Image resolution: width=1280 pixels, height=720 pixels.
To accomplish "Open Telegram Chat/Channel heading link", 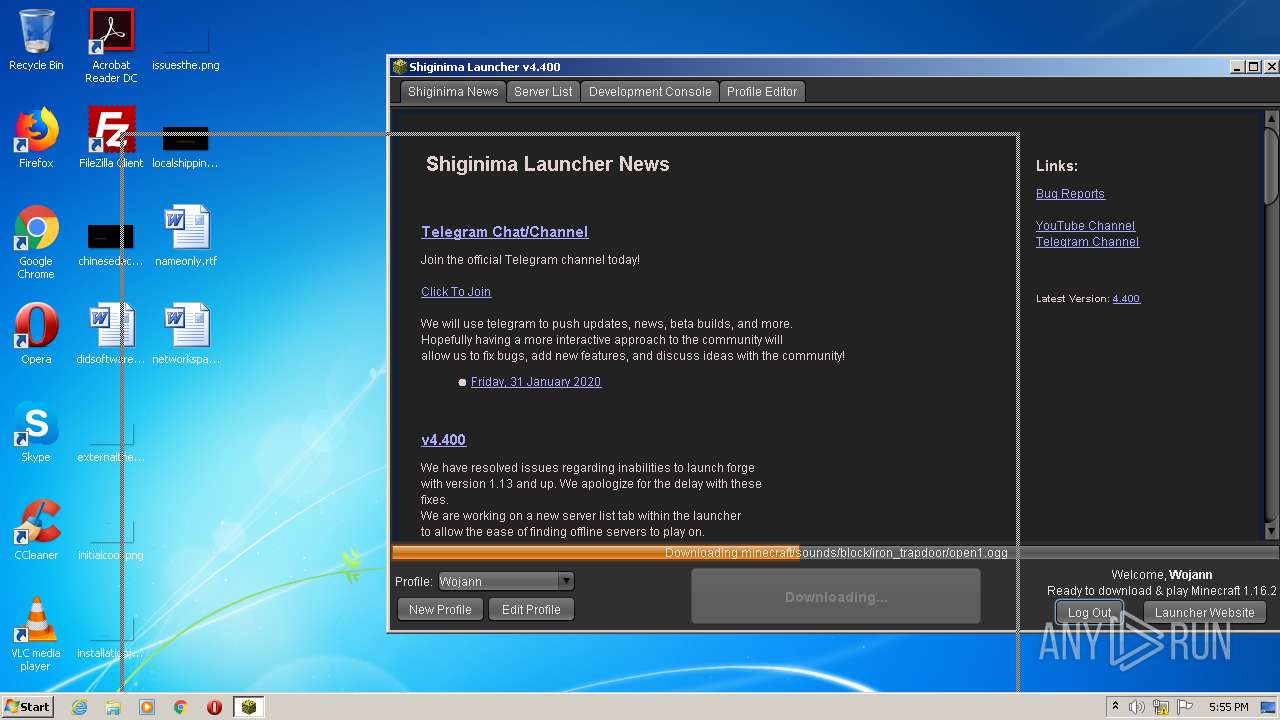I will (x=504, y=232).
